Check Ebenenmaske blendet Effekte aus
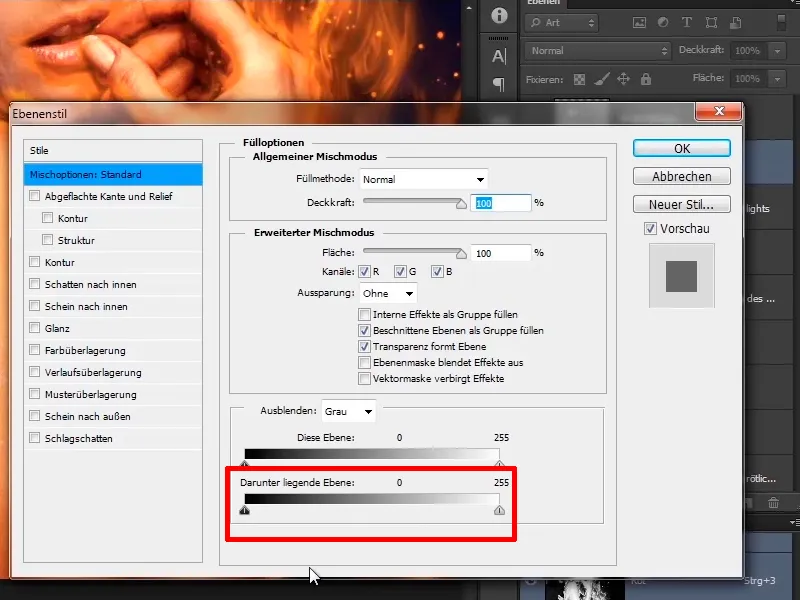Screen dimensions: 800x600 (364, 362)
